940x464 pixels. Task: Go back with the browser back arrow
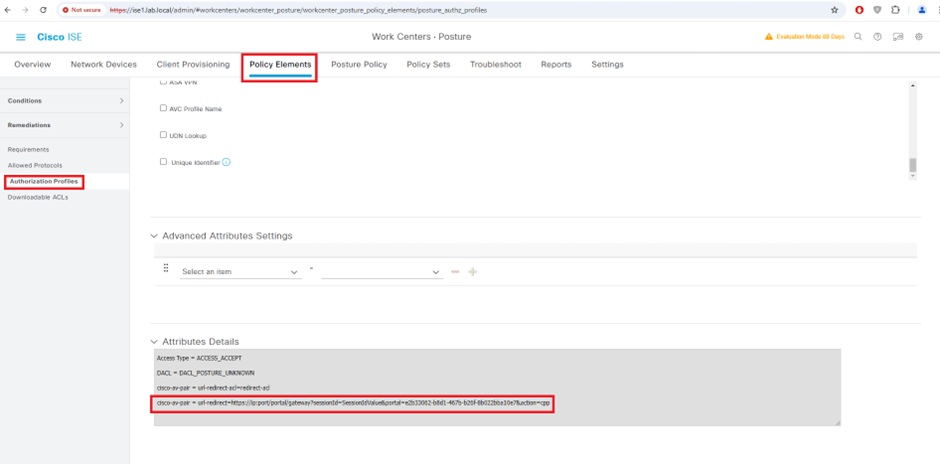[7, 10]
